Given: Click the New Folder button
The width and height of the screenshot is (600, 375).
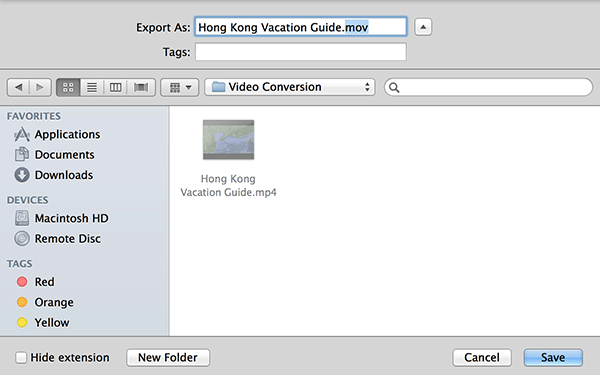Looking at the screenshot, I should click(168, 357).
